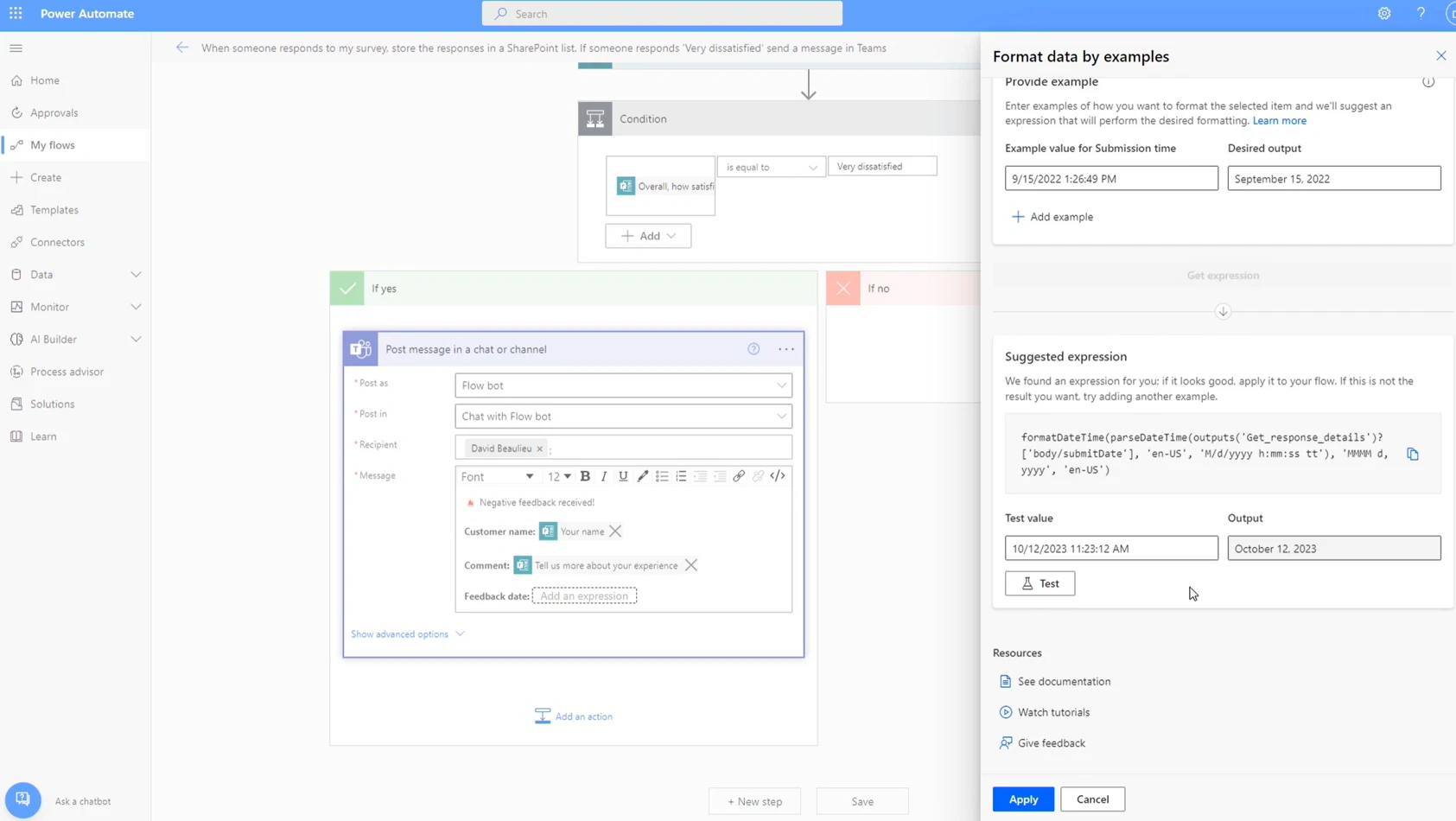Open the Ask a chatbot icon
The height and width of the screenshot is (821, 1456).
(22, 800)
